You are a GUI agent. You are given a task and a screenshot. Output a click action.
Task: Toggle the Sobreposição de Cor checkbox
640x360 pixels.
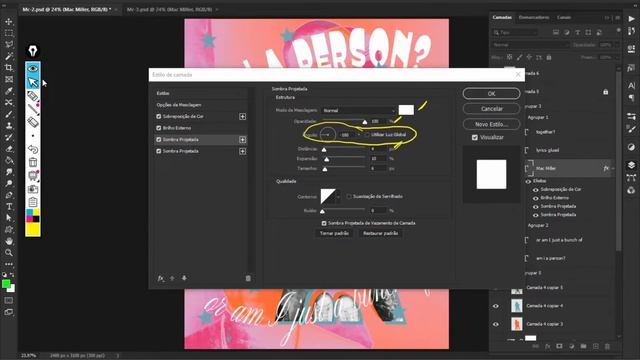pyautogui.click(x=159, y=116)
